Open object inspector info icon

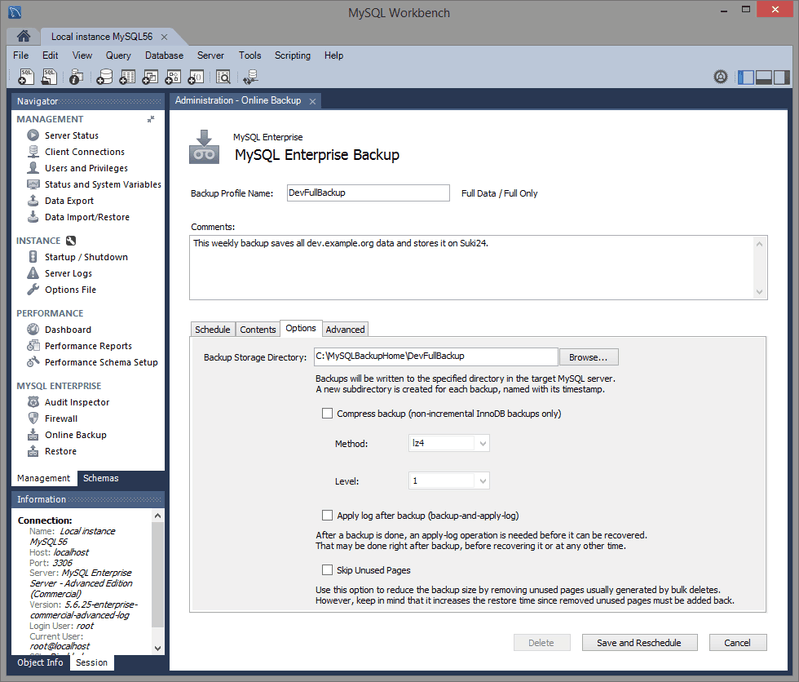pyautogui.click(x=76, y=76)
